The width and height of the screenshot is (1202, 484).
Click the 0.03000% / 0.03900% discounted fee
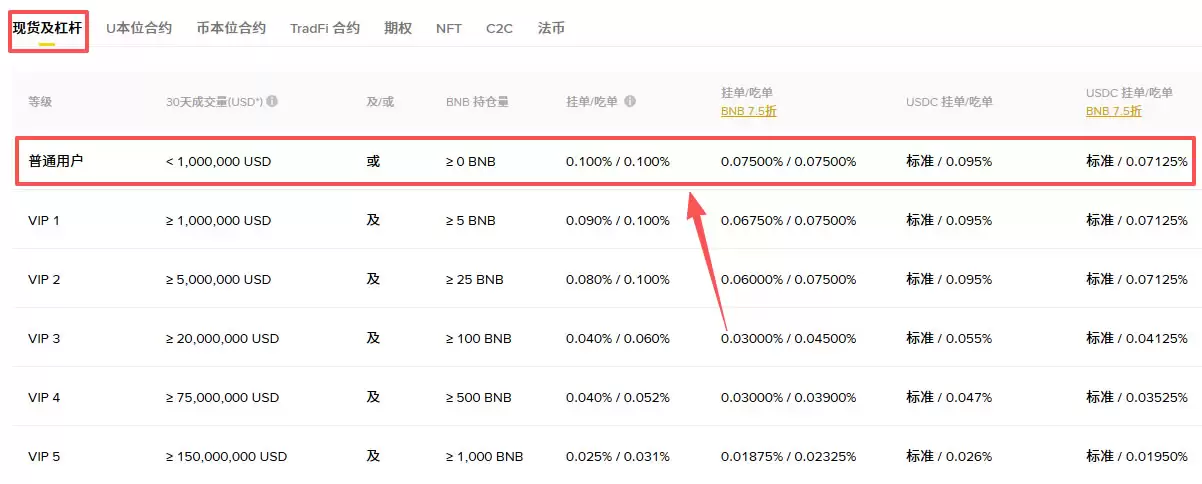(x=788, y=397)
